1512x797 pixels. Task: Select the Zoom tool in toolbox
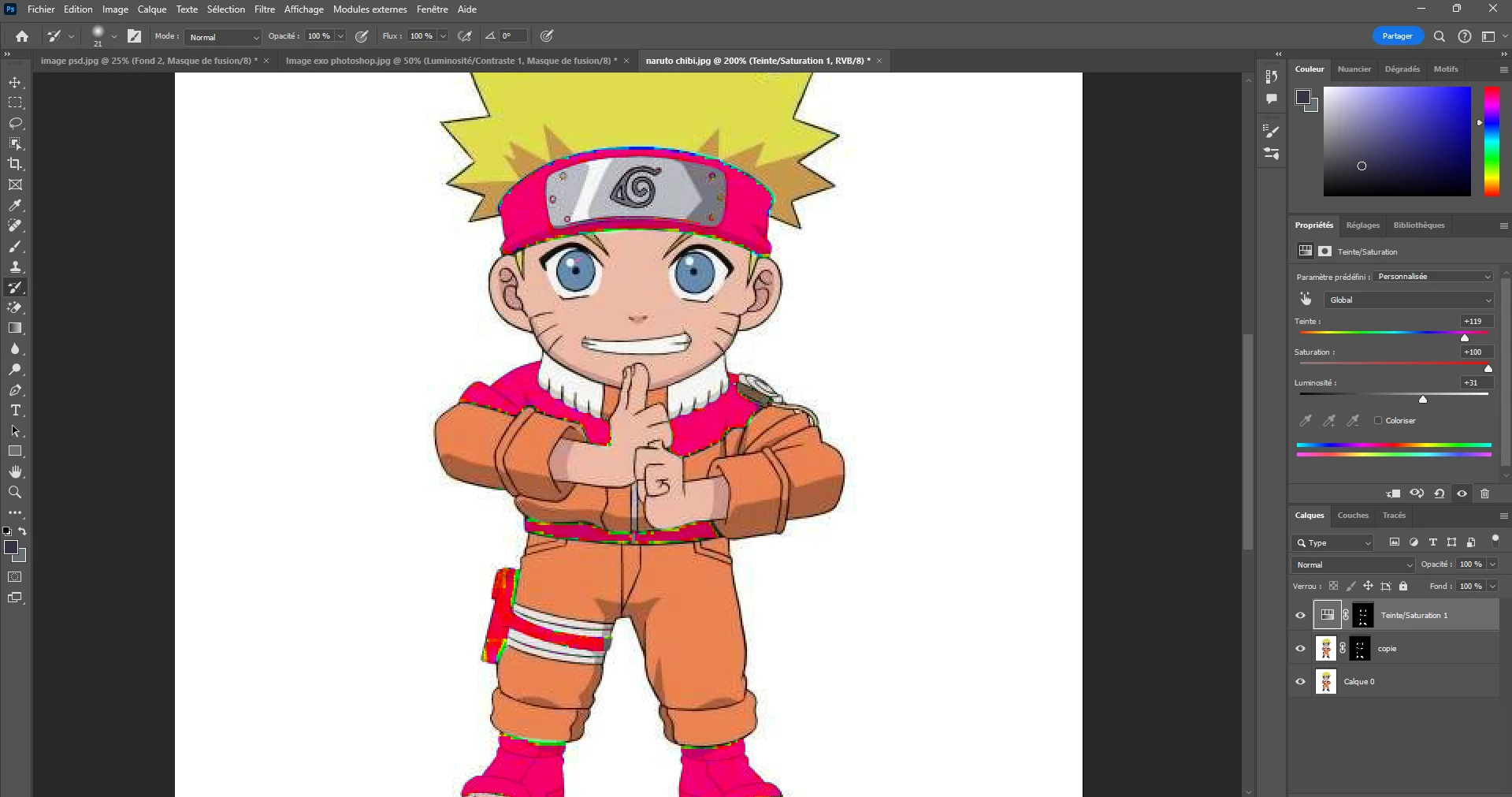coord(15,493)
